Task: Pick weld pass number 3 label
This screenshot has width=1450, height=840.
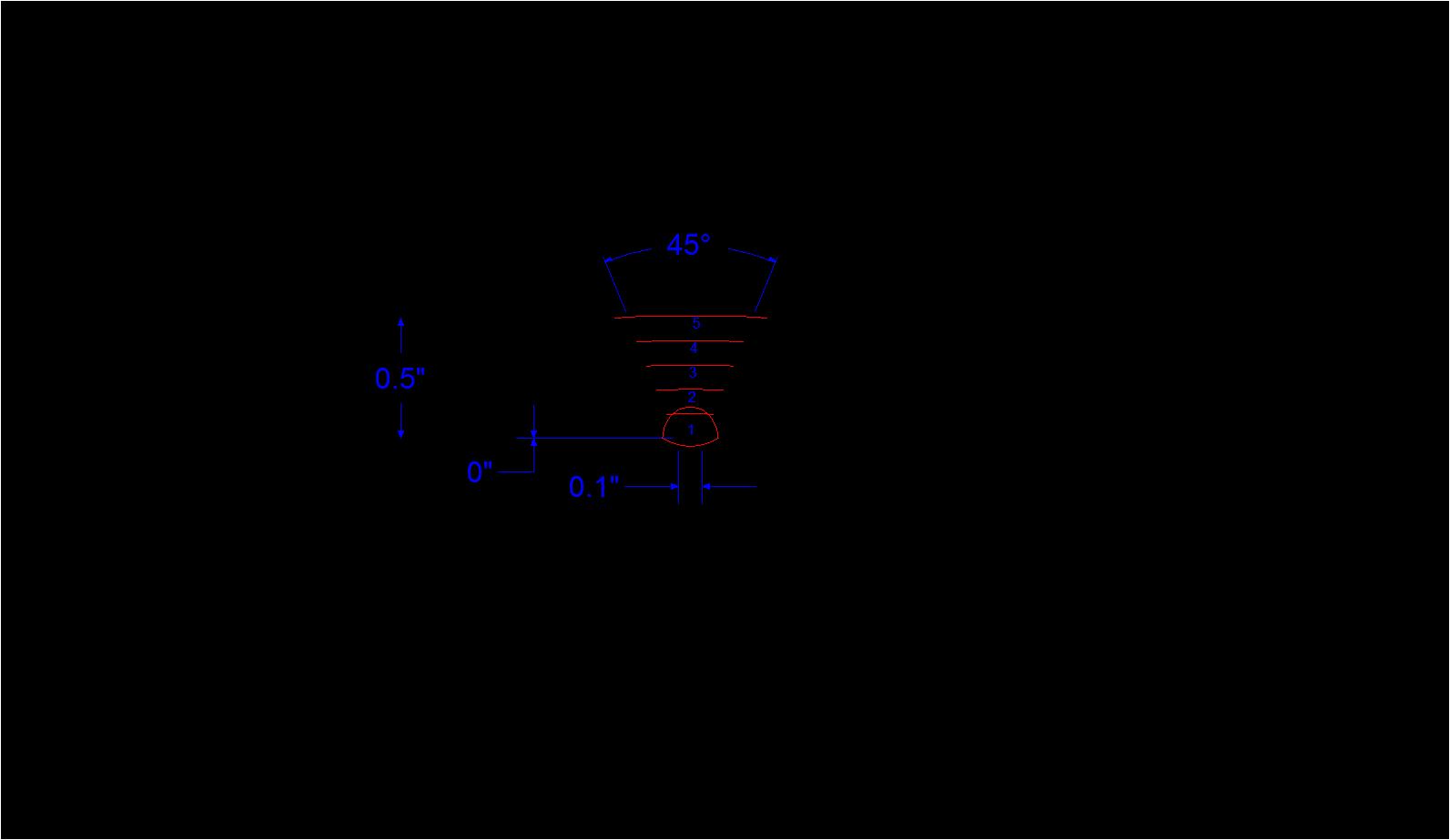Action: pos(693,373)
